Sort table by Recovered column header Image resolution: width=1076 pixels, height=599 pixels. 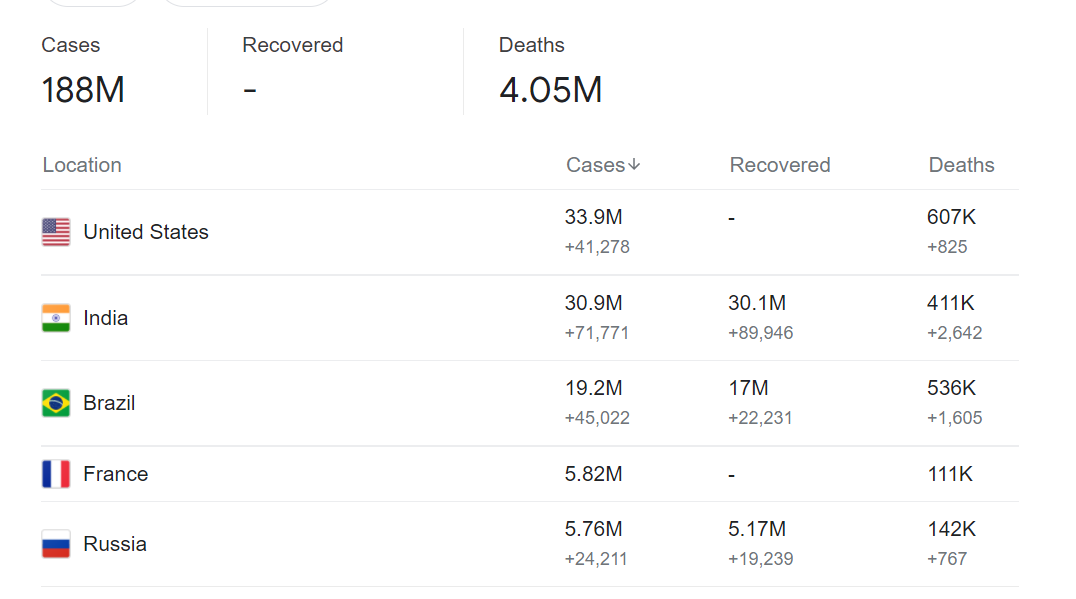pyautogui.click(x=780, y=165)
